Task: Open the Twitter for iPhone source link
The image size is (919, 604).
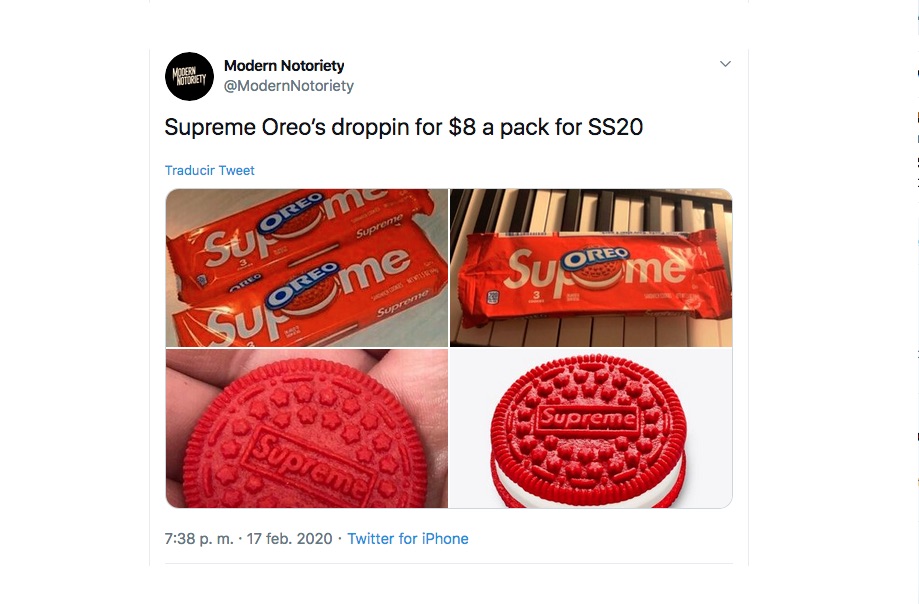Action: pyautogui.click(x=408, y=538)
